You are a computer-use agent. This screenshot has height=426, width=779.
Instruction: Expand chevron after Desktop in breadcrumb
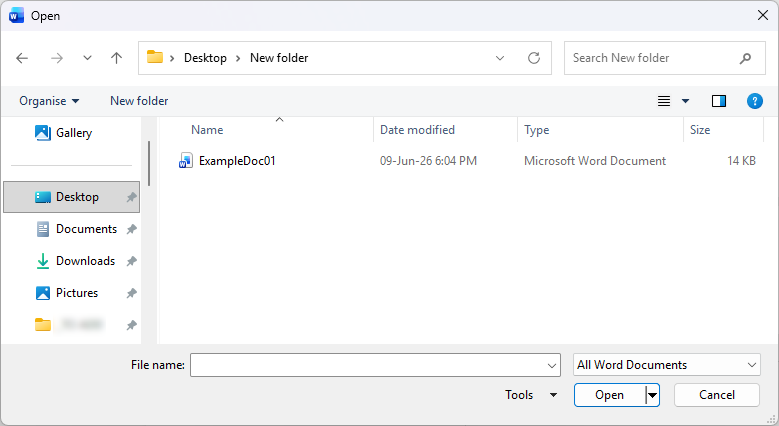tap(238, 58)
